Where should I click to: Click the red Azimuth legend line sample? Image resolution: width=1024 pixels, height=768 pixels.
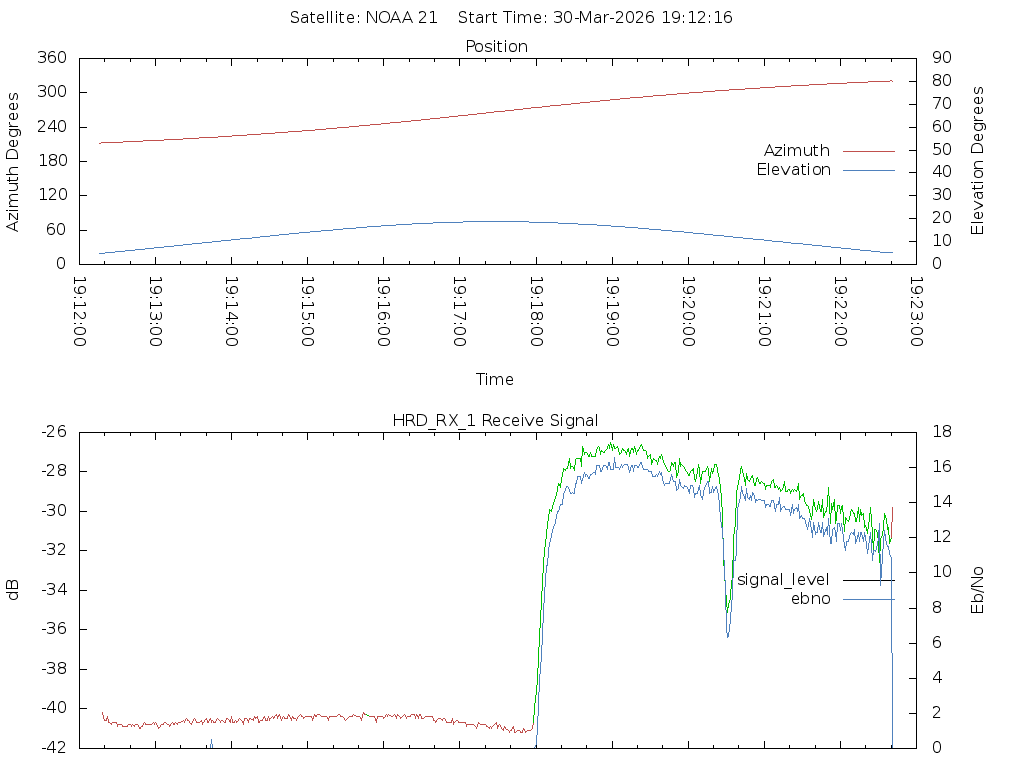(868, 151)
